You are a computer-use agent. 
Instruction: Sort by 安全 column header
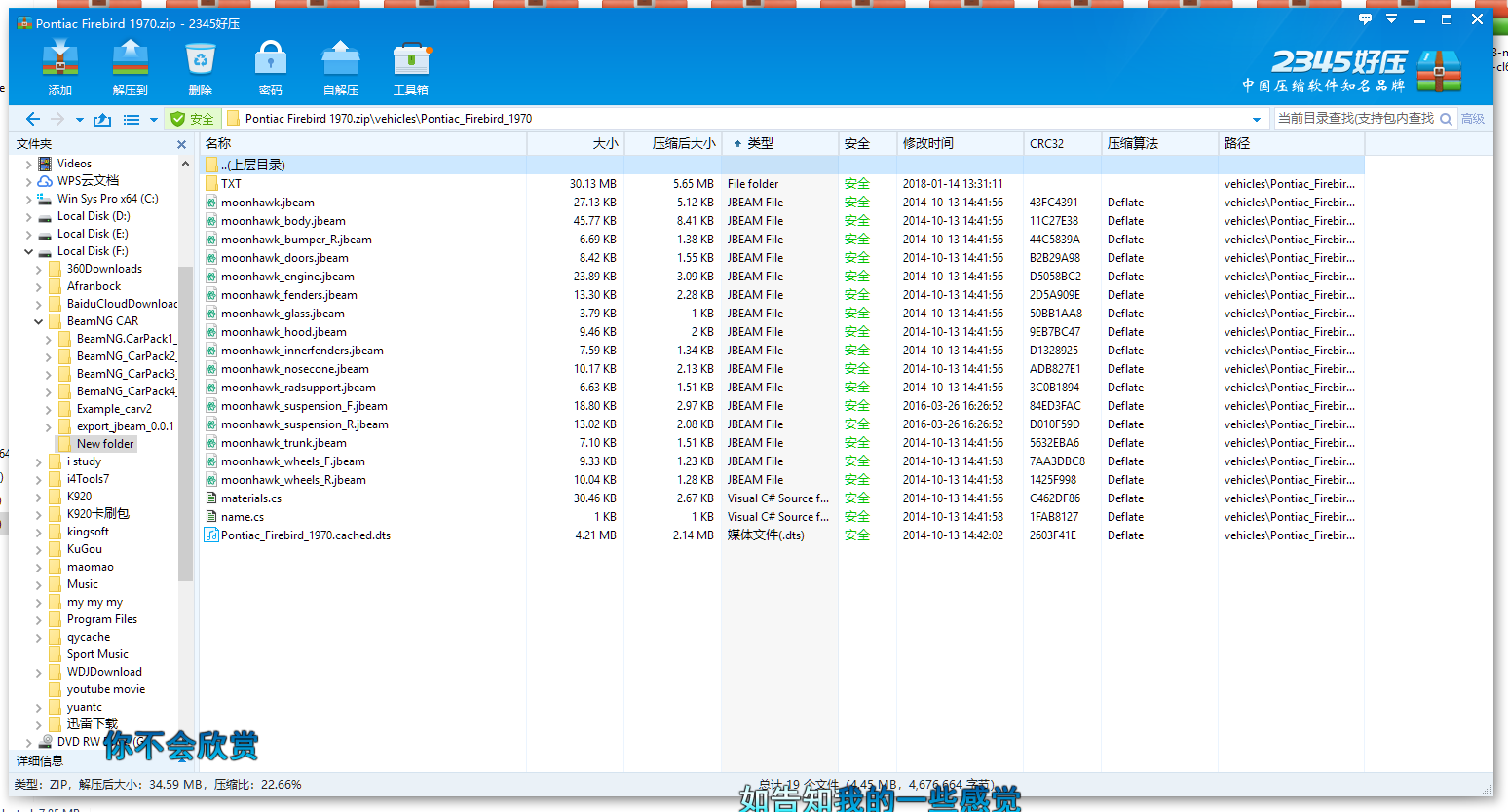point(867,143)
